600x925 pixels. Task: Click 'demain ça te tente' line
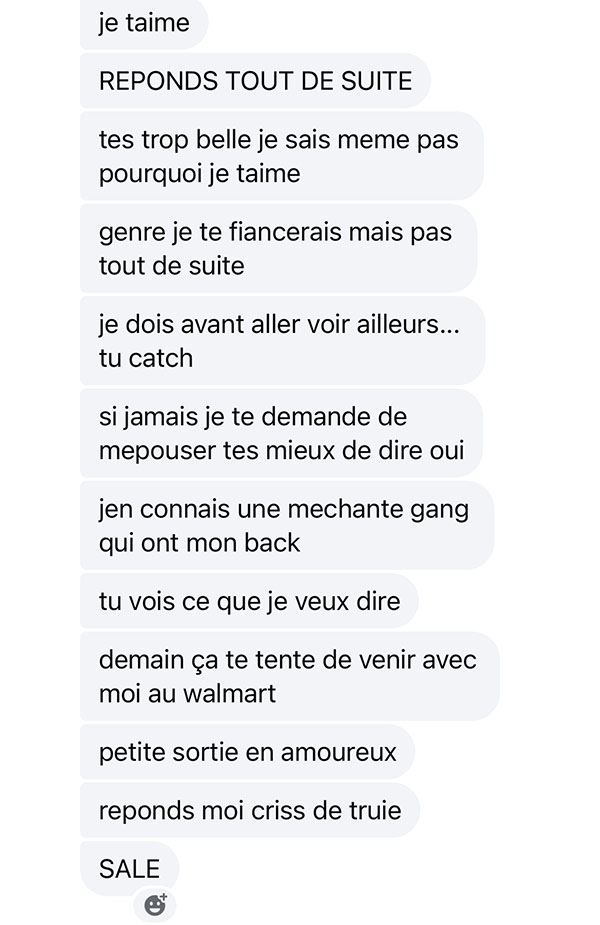[287, 660]
